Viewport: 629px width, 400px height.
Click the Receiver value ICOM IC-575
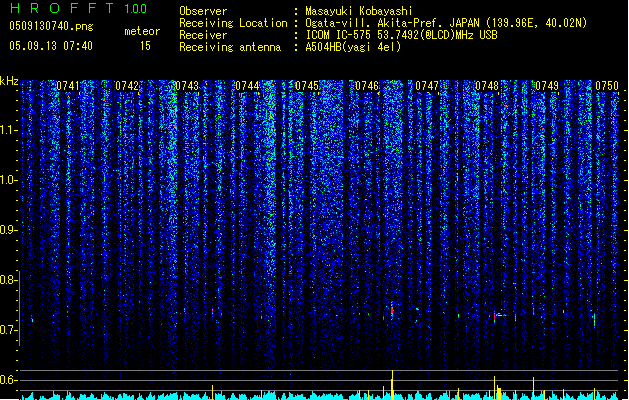tap(340, 35)
